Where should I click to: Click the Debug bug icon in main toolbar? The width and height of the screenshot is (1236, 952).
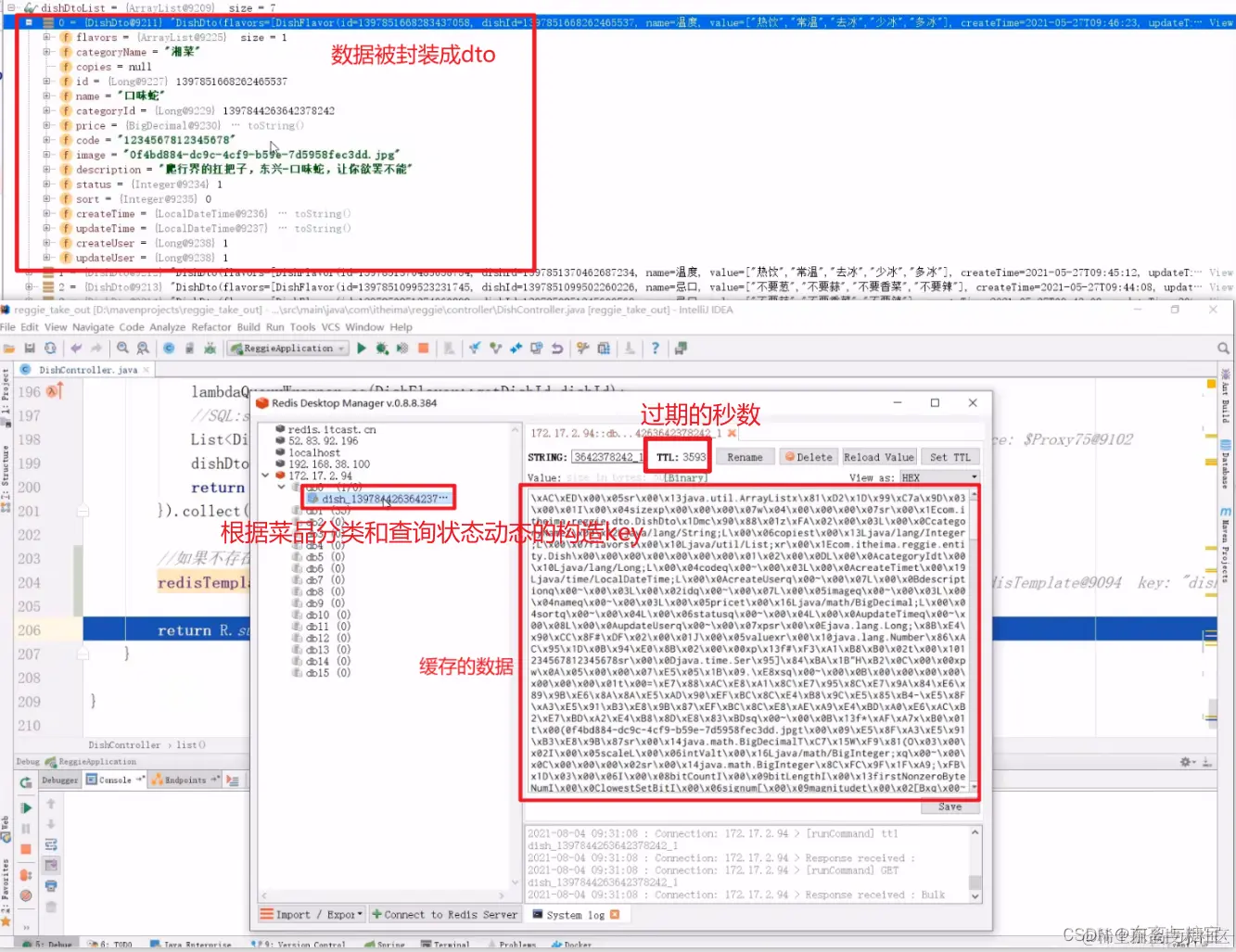pos(382,349)
